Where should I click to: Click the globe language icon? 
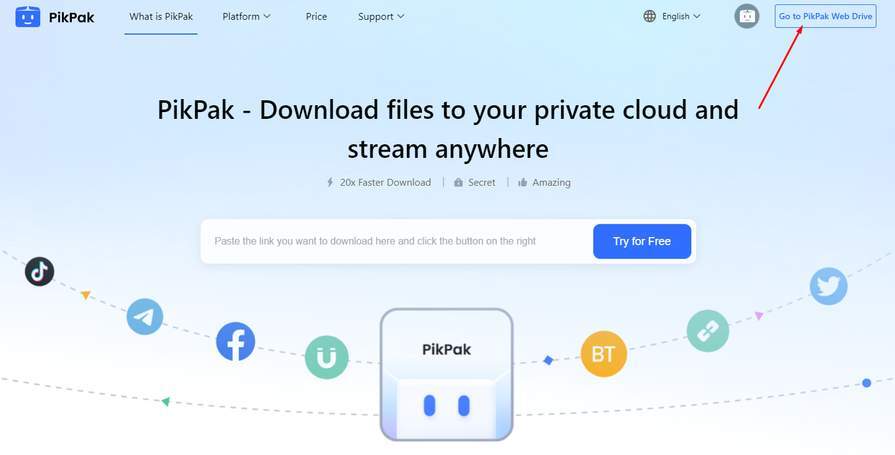[650, 17]
